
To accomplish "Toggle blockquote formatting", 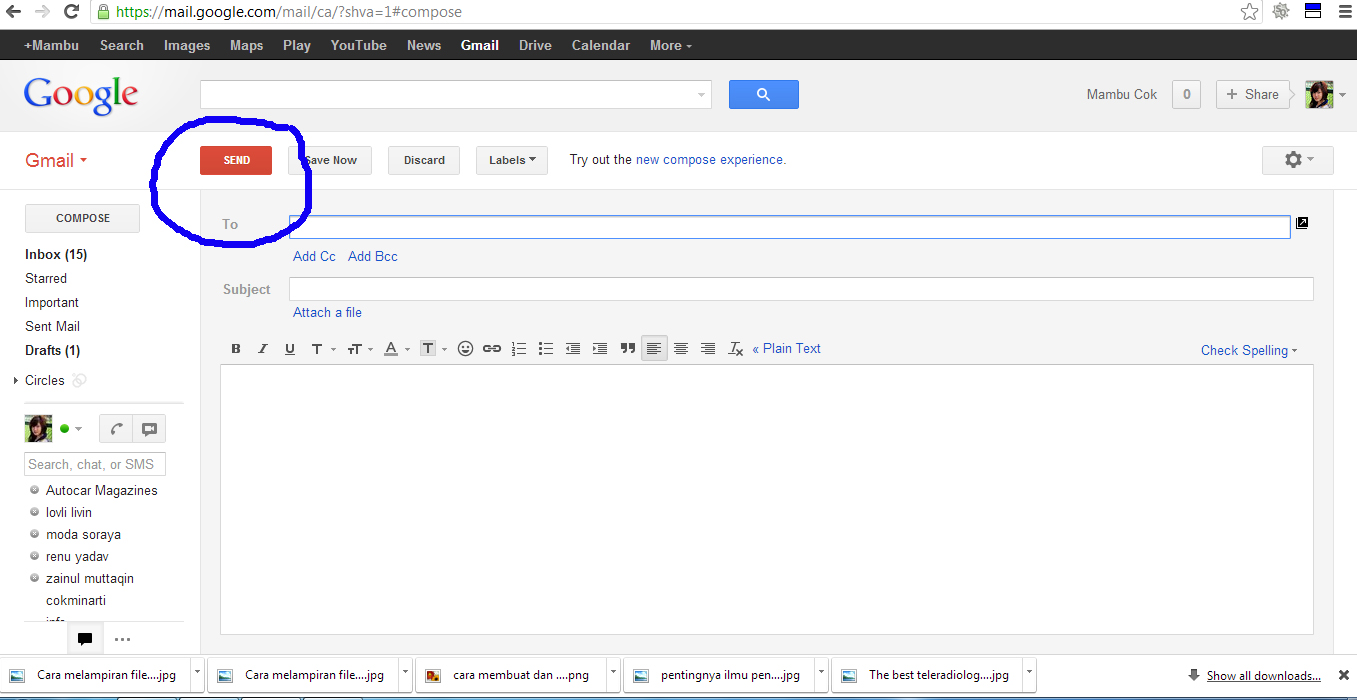I will pos(627,348).
